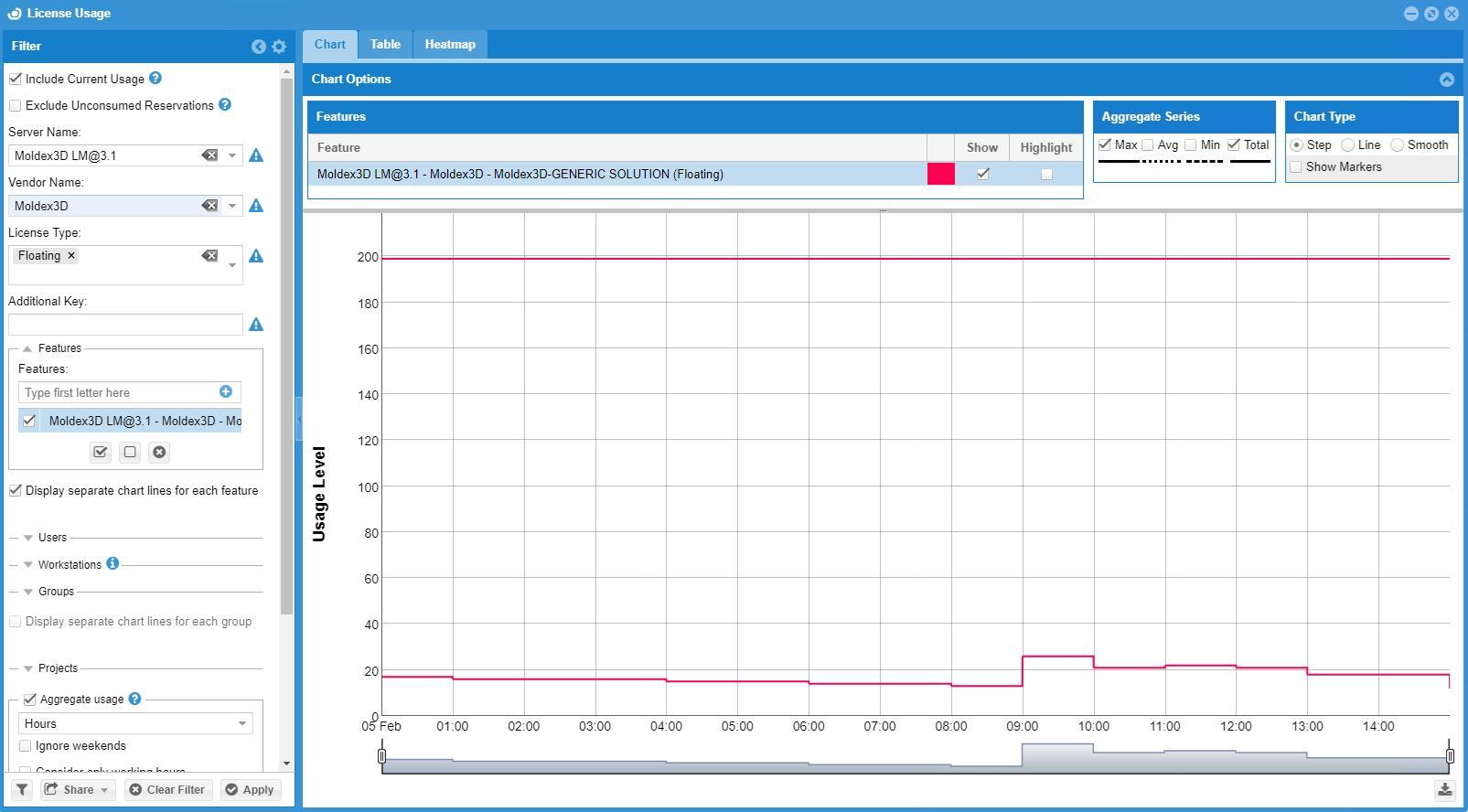Enable Ignore weekends checkbox

pos(26,746)
